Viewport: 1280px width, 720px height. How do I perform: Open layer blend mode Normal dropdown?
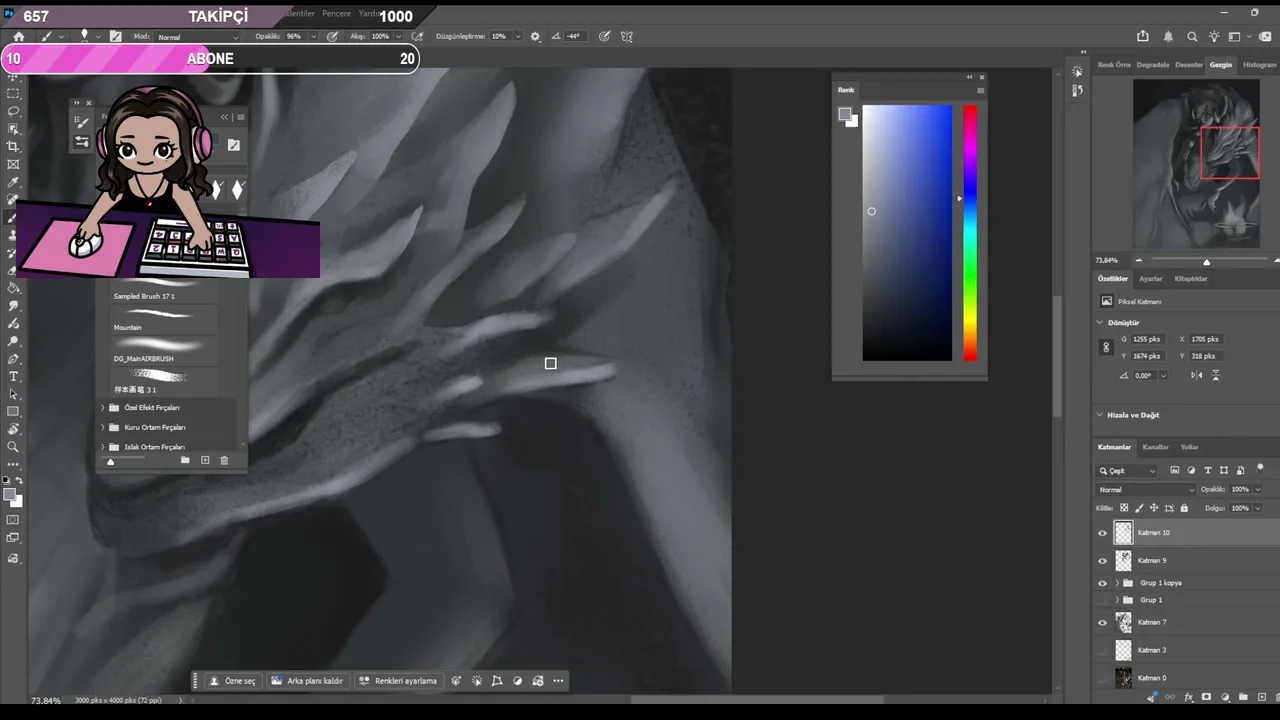pyautogui.click(x=1146, y=490)
